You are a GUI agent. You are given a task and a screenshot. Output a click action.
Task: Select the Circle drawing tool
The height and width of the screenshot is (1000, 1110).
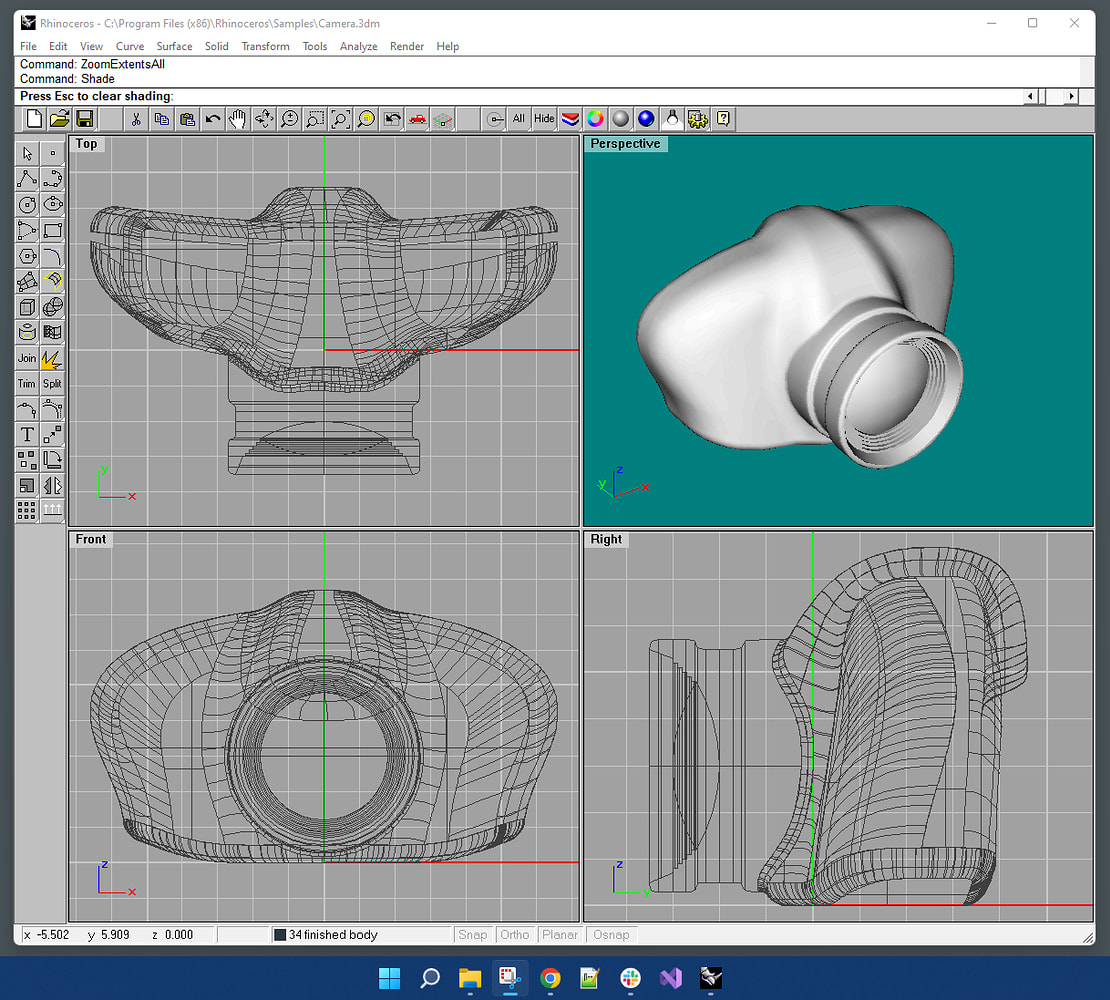27,204
